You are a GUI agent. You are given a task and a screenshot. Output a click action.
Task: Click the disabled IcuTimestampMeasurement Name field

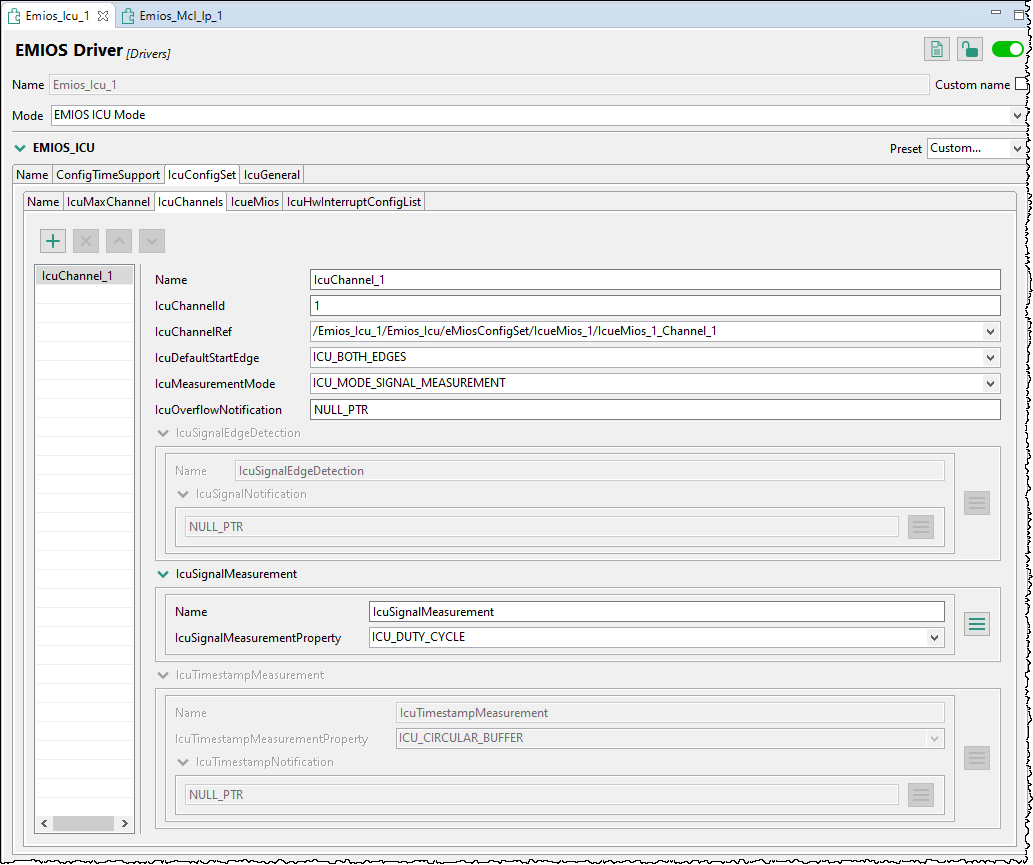(x=670, y=713)
